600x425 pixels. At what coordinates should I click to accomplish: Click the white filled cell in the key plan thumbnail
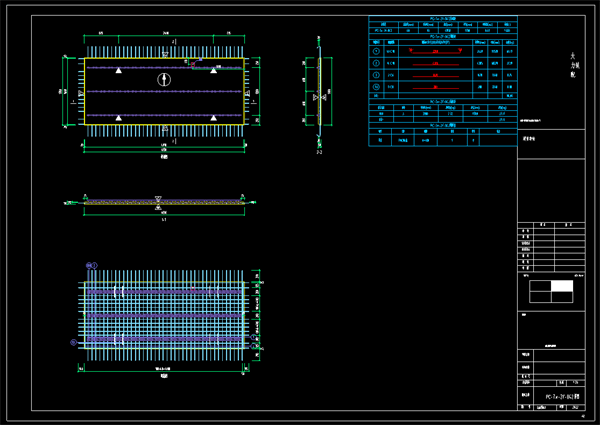(x=562, y=286)
